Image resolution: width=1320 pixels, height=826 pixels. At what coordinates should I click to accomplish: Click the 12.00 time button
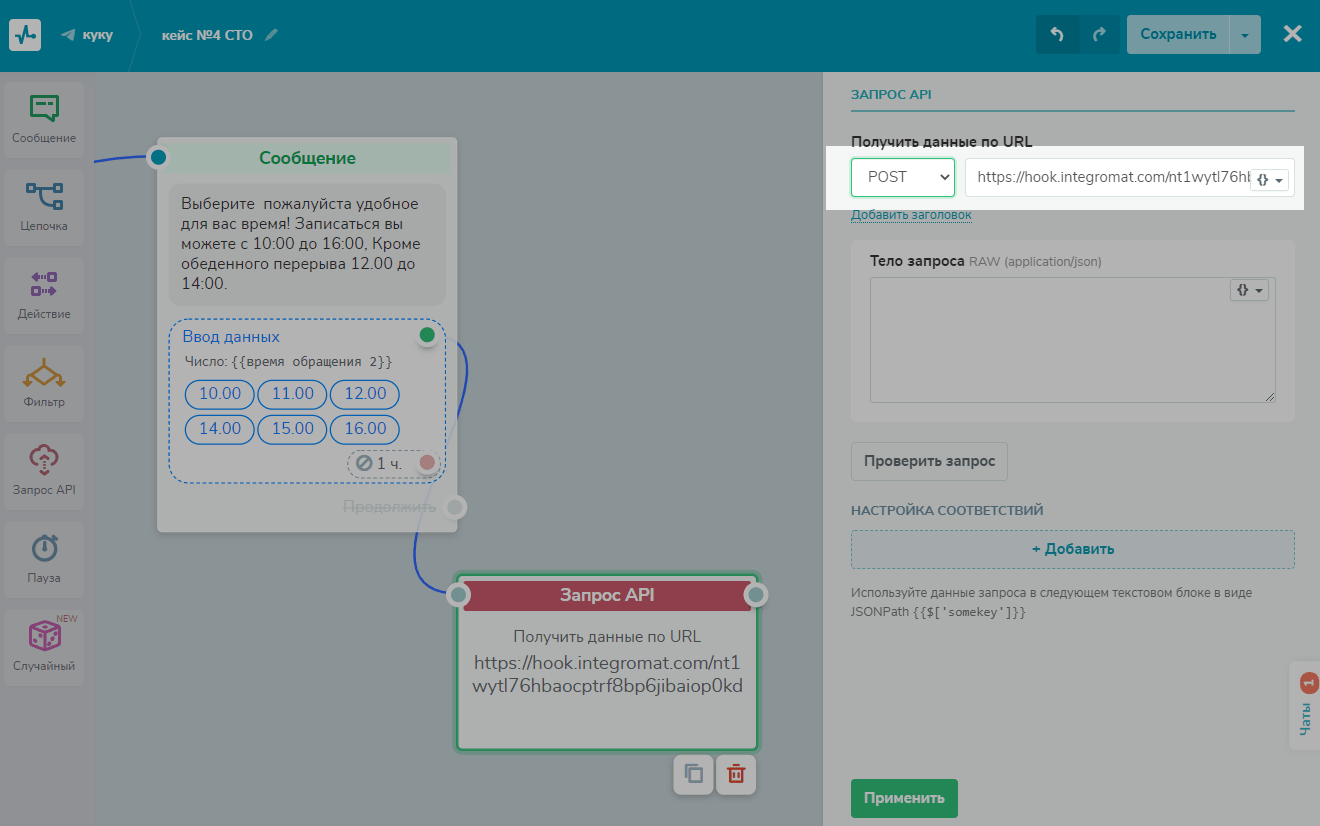365,394
